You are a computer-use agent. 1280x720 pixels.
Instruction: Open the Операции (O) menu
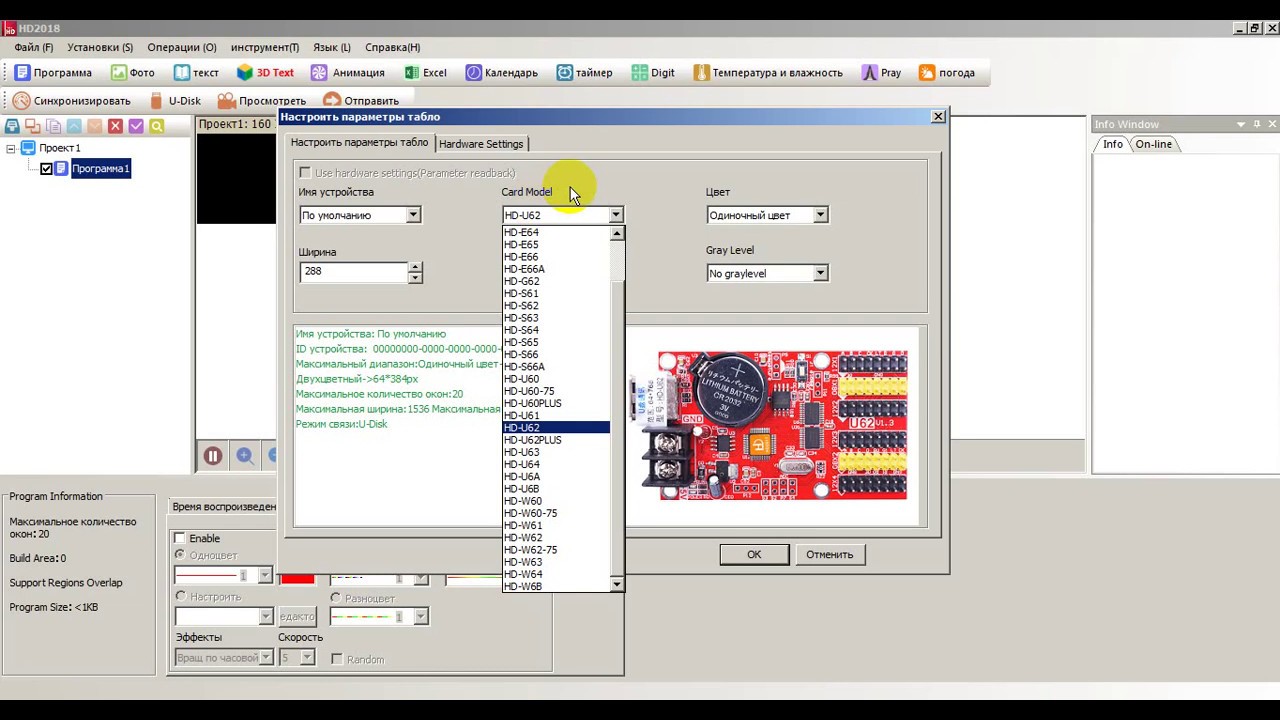click(182, 47)
